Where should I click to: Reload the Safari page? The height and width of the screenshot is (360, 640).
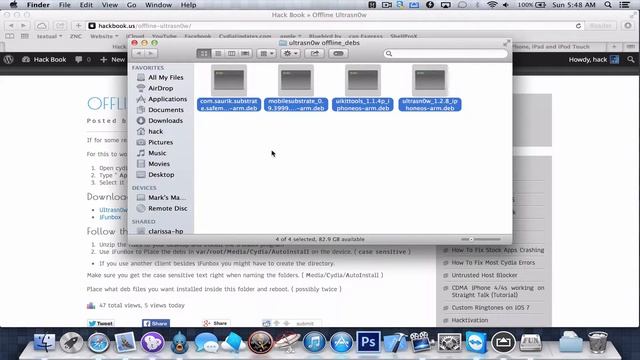click(578, 26)
